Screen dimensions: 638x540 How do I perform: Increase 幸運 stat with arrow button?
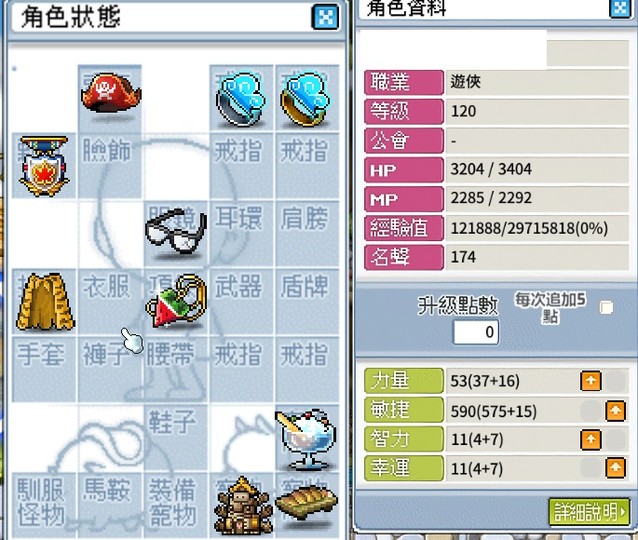pos(615,468)
